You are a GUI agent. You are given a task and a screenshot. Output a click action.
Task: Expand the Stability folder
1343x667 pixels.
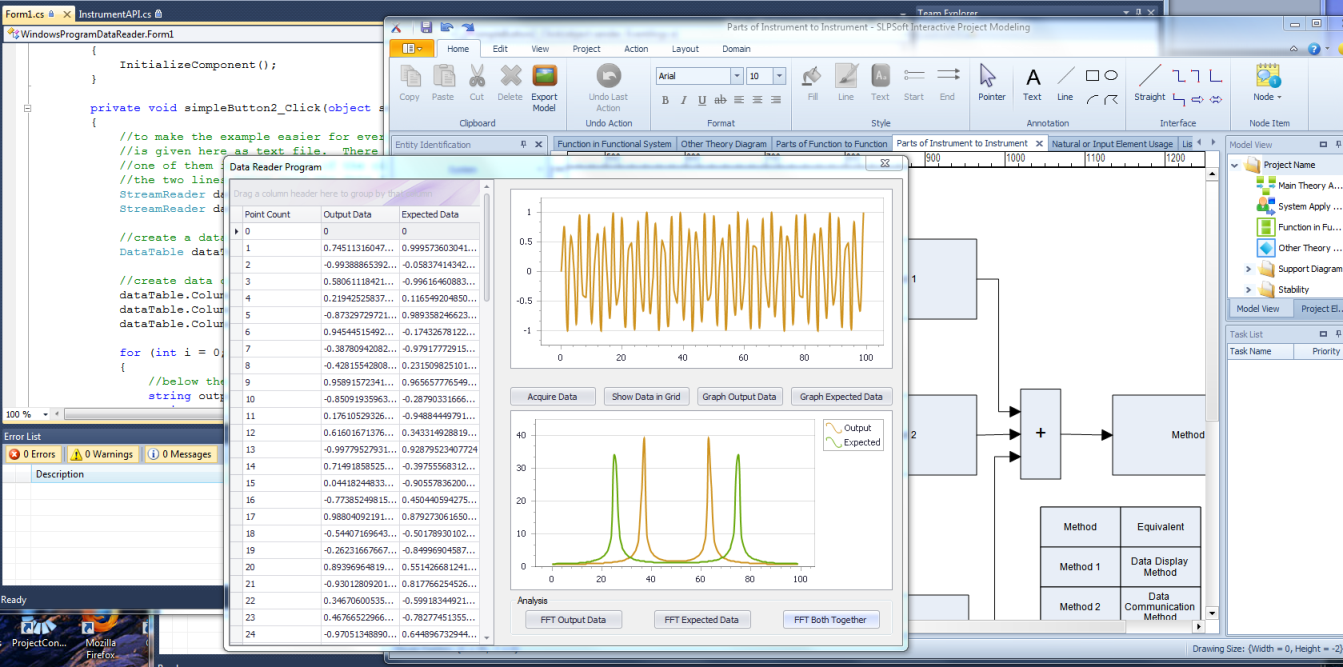1248,290
